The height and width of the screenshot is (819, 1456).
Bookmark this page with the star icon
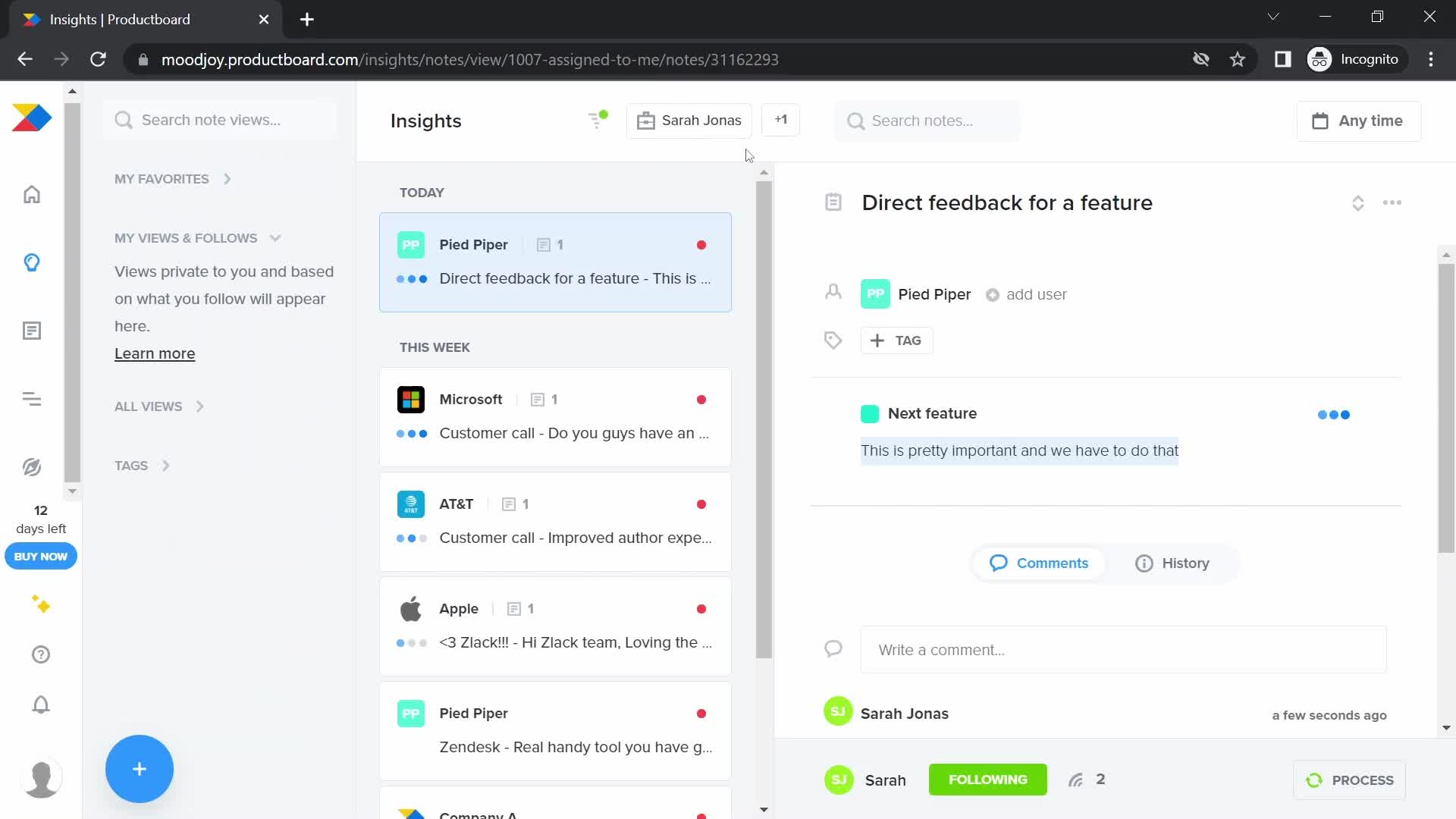[x=1238, y=59]
